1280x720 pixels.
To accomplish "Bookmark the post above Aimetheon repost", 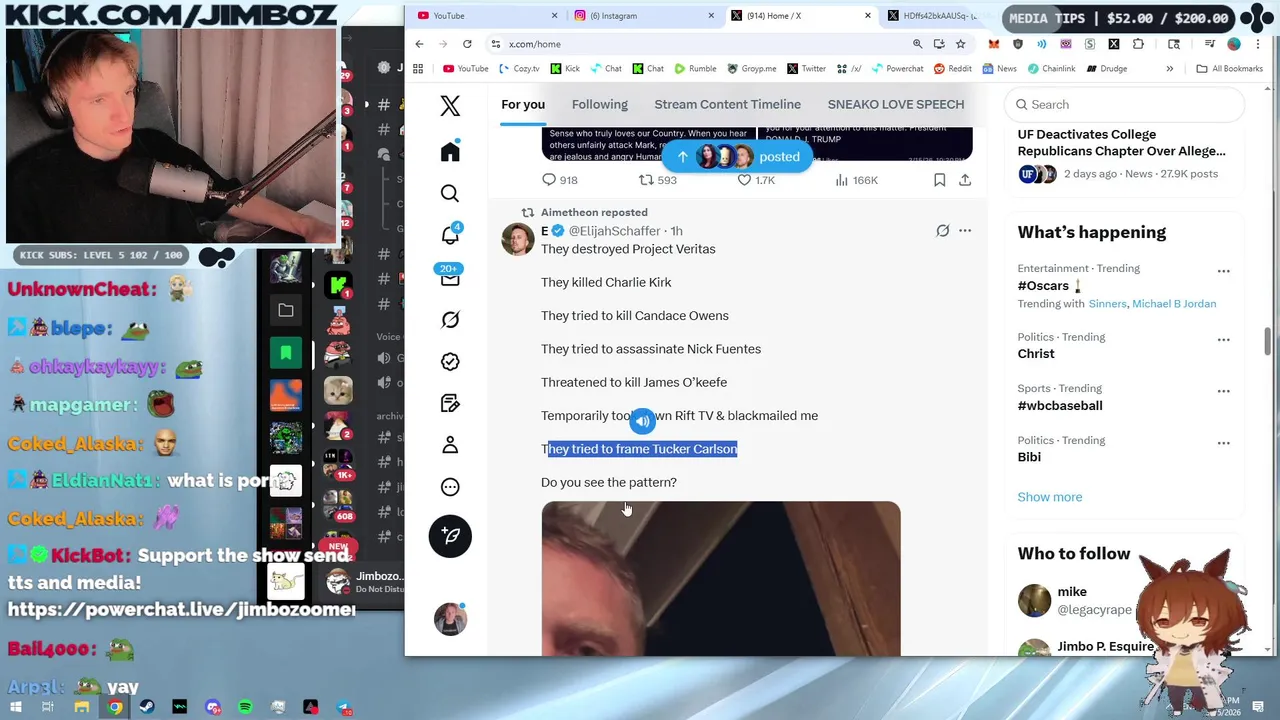I will coord(939,180).
